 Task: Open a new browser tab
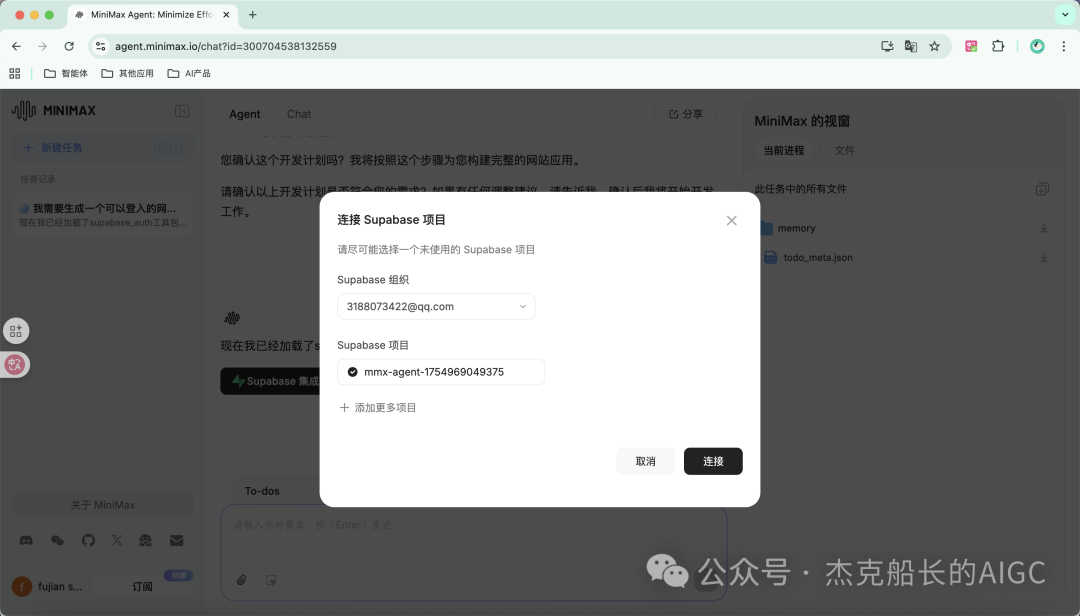click(253, 14)
